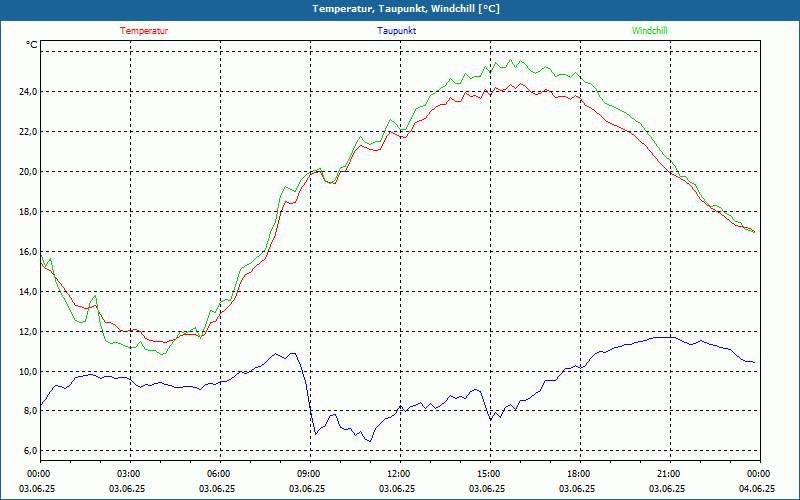Click the 09:00 time axis label
The height and width of the screenshot is (500, 800).
[310, 474]
